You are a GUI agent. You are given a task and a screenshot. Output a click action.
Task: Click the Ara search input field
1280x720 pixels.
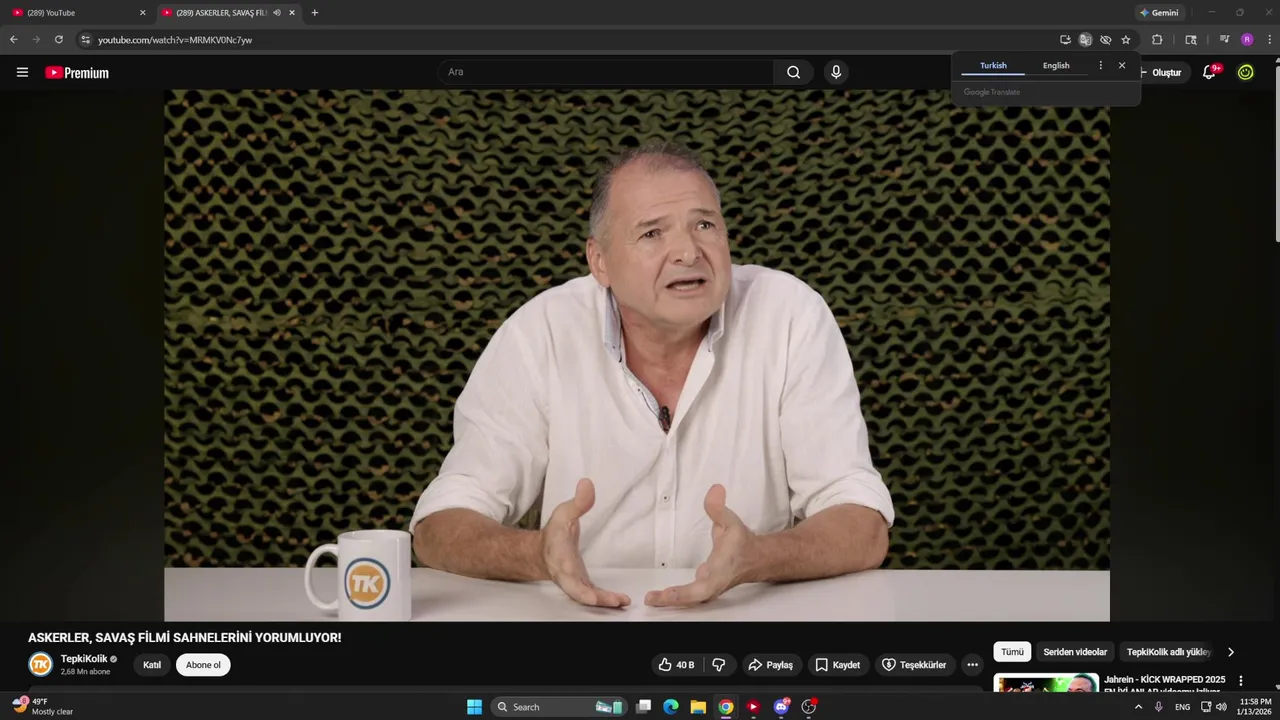tap(606, 72)
